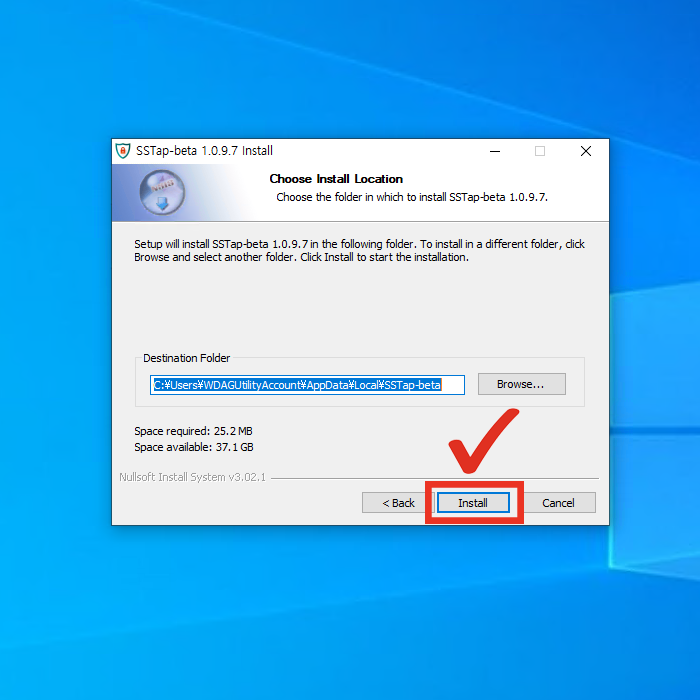Click the 'Setup will install SSTap-beta' instruction text

click(359, 250)
